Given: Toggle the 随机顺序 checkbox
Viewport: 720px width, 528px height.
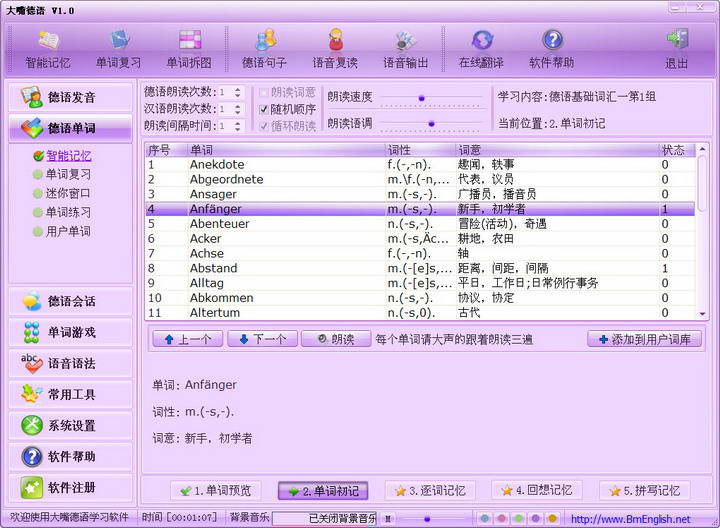Looking at the screenshot, I should (x=265, y=109).
